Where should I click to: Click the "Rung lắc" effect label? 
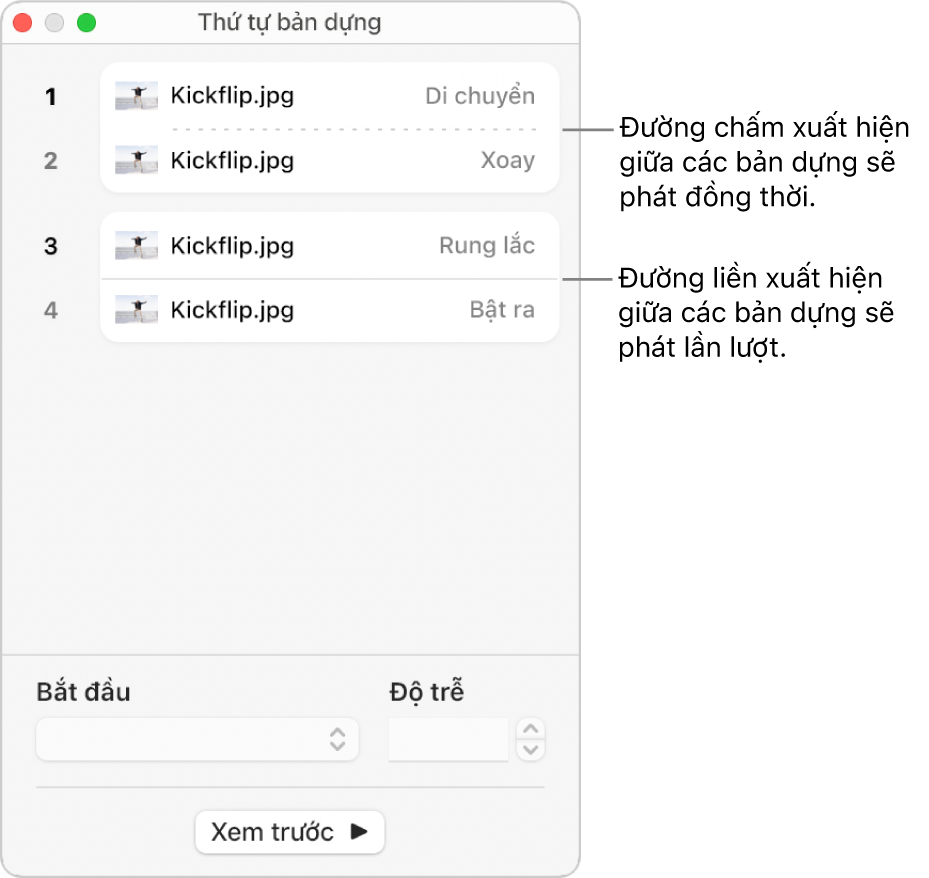487,245
